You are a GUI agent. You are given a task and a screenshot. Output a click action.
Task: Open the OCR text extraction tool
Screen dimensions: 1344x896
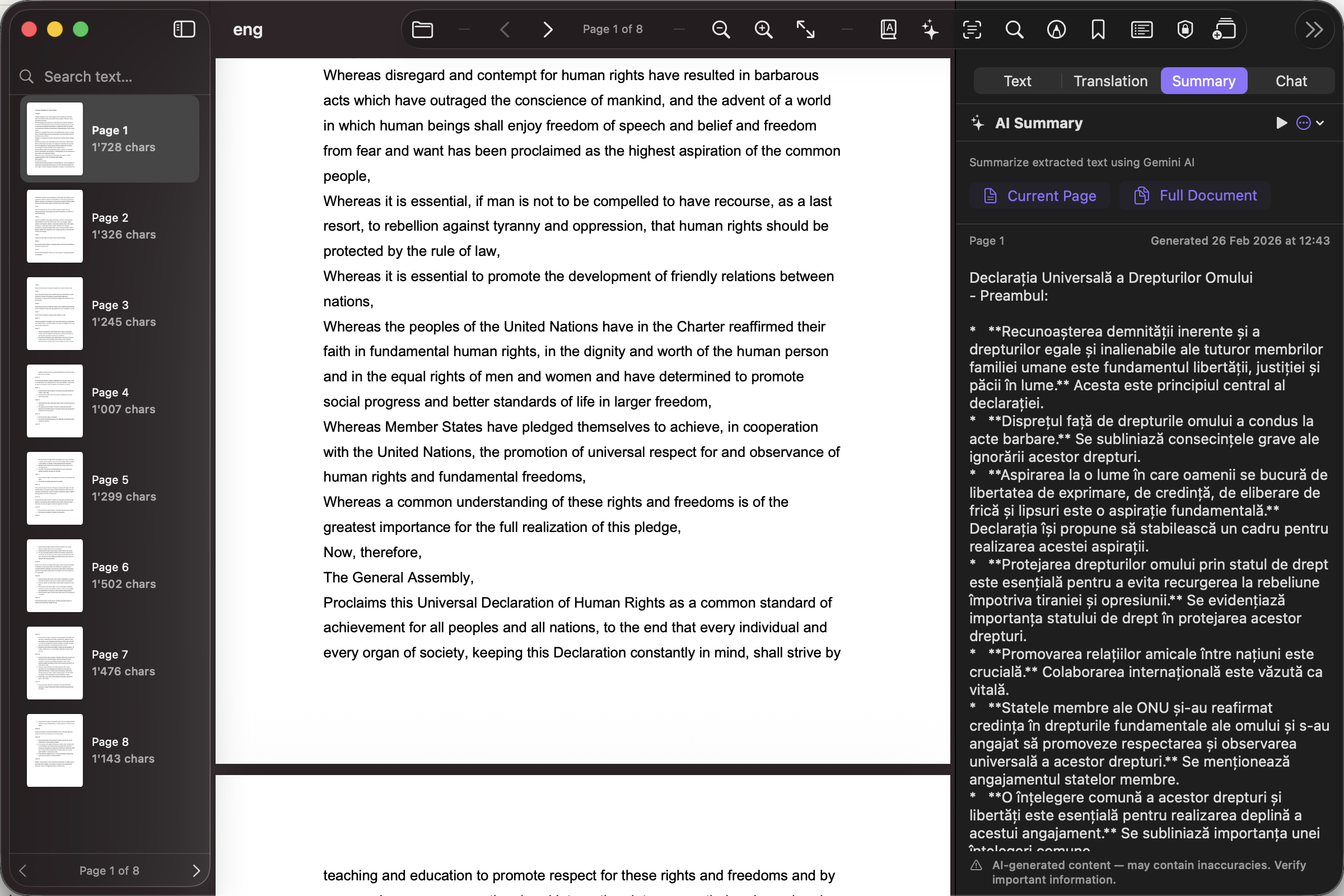972,29
